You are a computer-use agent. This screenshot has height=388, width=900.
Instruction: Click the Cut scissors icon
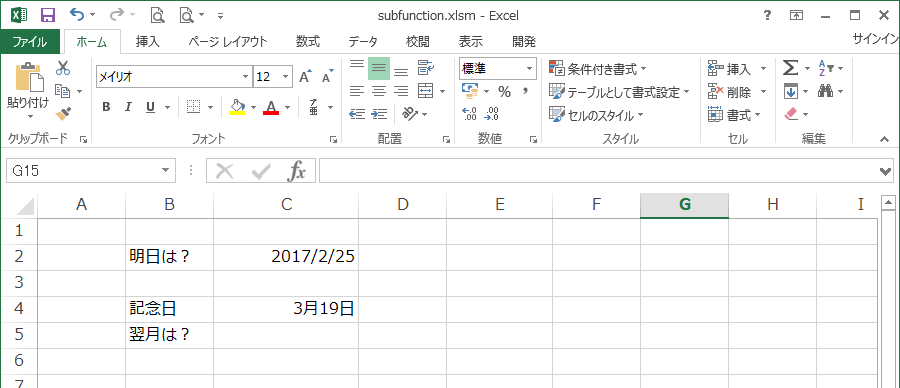63,68
